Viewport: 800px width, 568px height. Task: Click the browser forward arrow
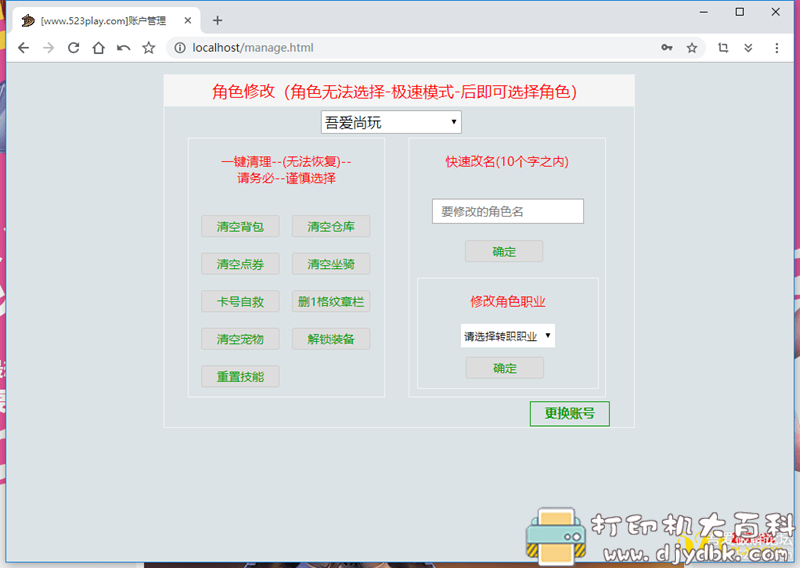pyautogui.click(x=48, y=48)
